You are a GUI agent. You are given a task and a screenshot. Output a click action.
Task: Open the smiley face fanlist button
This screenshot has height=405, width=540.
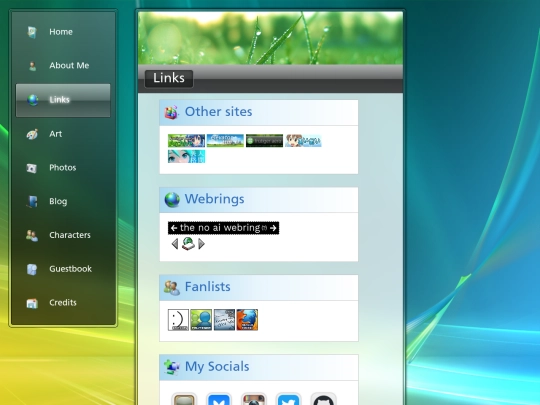pyautogui.click(x=178, y=320)
